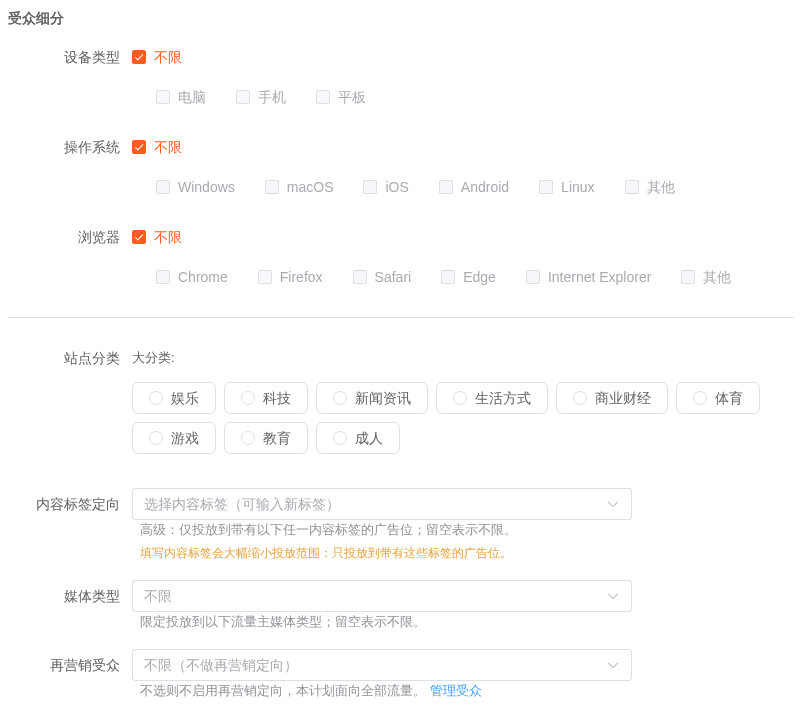
Task: Check 其他 under 浏览器
Action: [x=688, y=277]
